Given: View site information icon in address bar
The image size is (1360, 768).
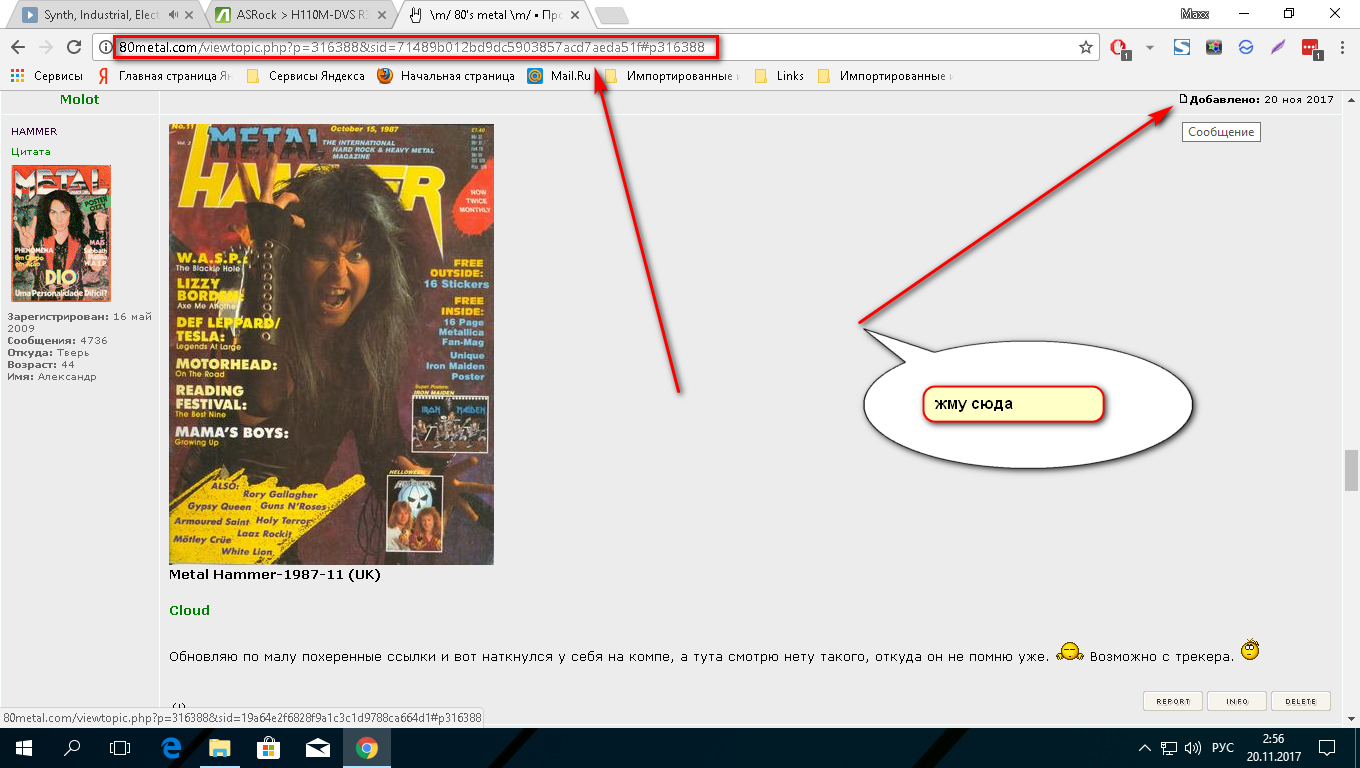Looking at the screenshot, I should coord(107,47).
